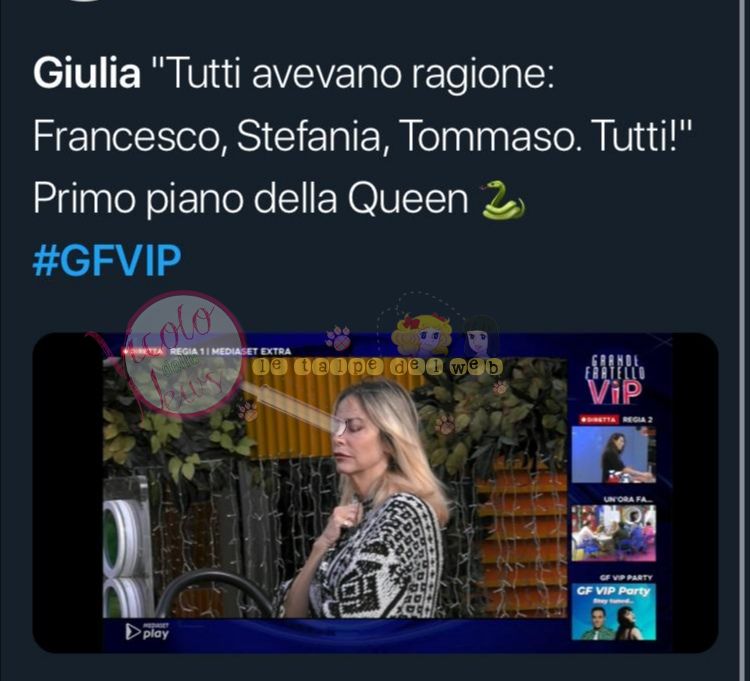Click the Diretta Regia 2 label
Viewport: 750px width, 681px height.
[616, 419]
